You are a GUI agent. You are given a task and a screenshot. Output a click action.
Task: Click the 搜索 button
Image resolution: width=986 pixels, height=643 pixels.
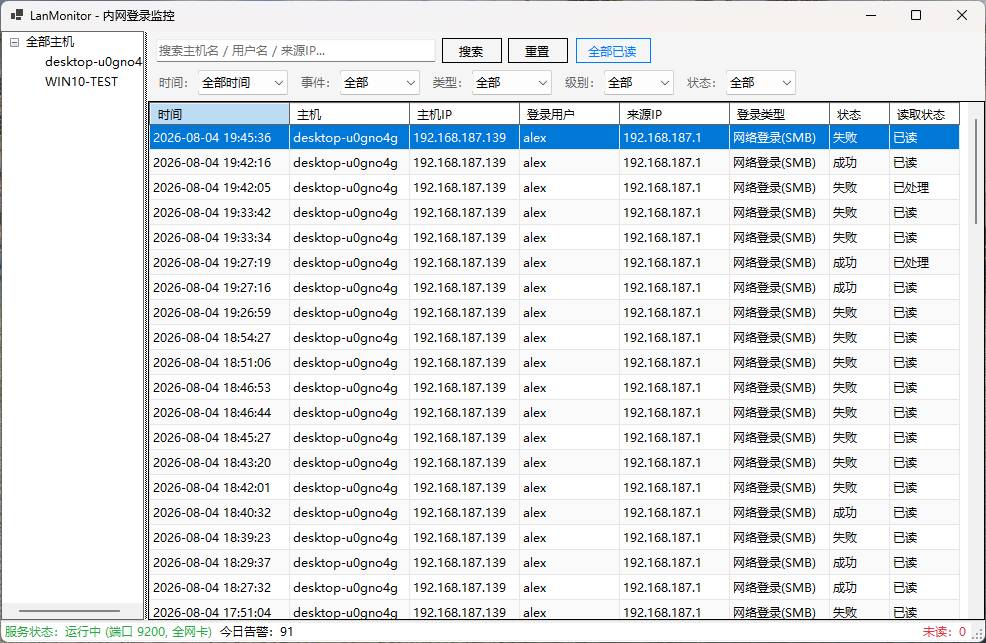click(x=472, y=51)
